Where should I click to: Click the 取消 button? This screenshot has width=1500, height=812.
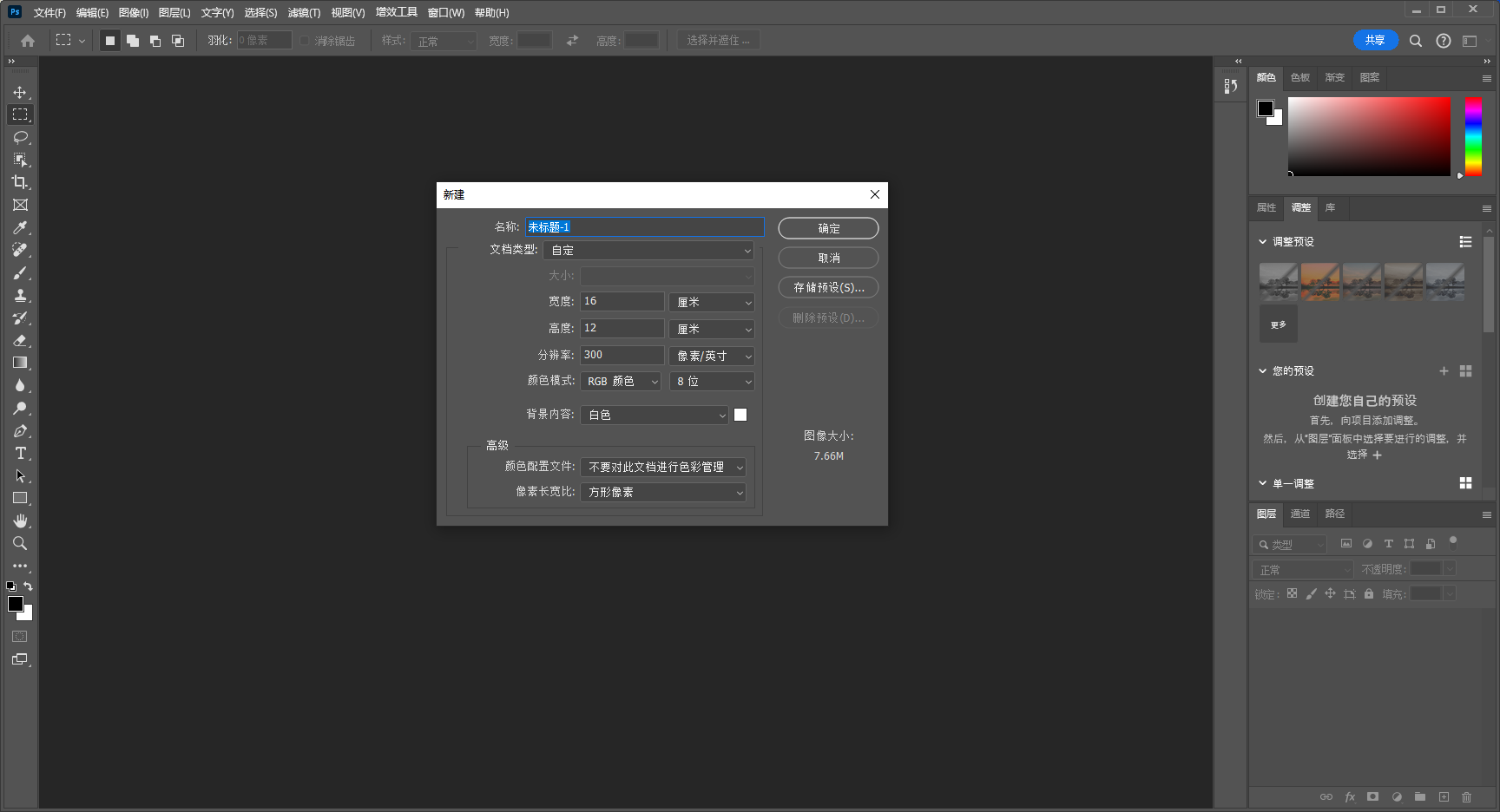(828, 258)
